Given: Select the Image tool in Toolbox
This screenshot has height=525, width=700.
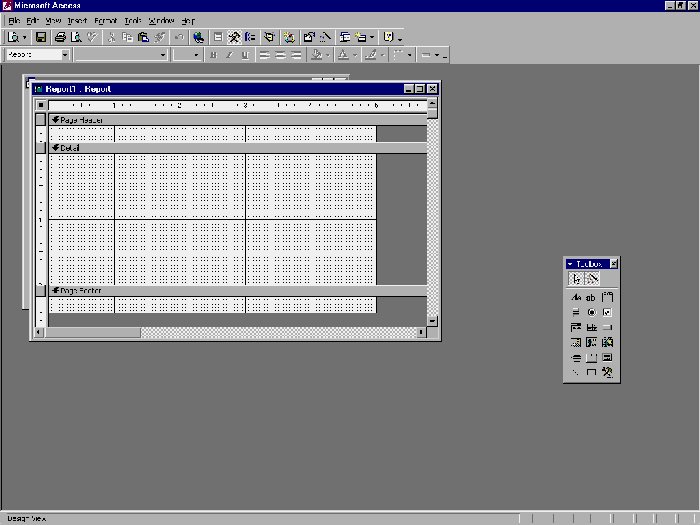Looking at the screenshot, I should (x=576, y=343).
